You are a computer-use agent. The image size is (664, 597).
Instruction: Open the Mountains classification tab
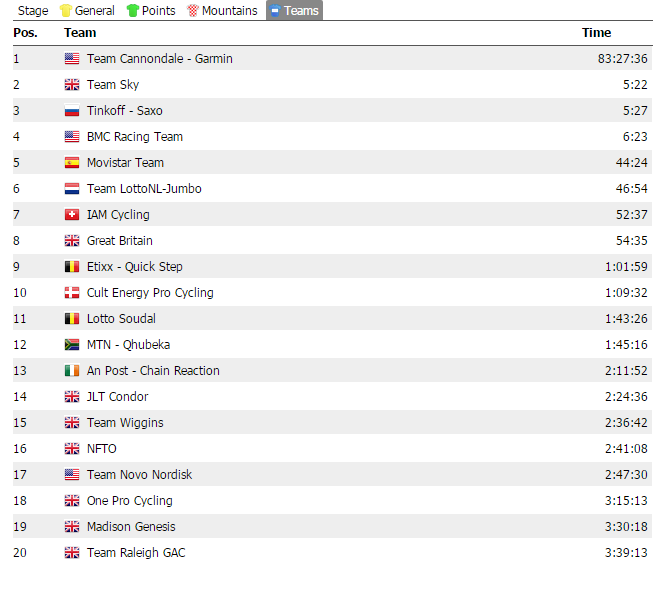223,11
